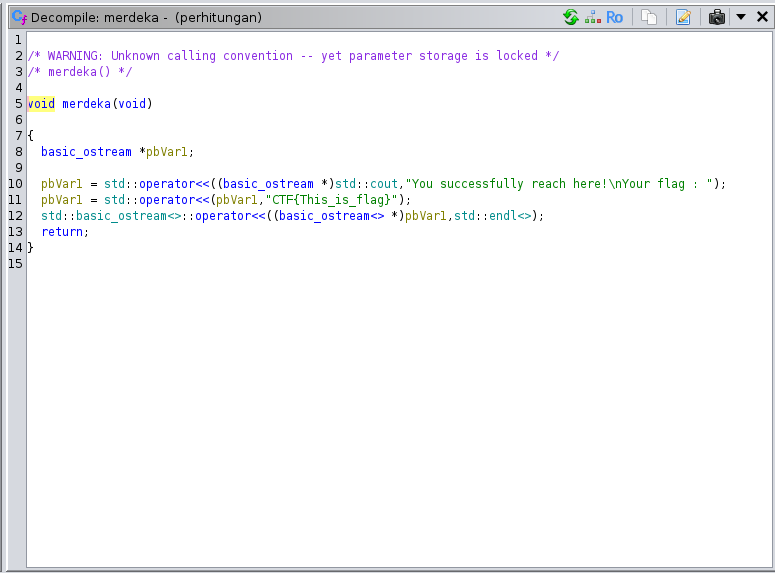Open the decompiler panel dropdown arrow menu

(741, 17)
